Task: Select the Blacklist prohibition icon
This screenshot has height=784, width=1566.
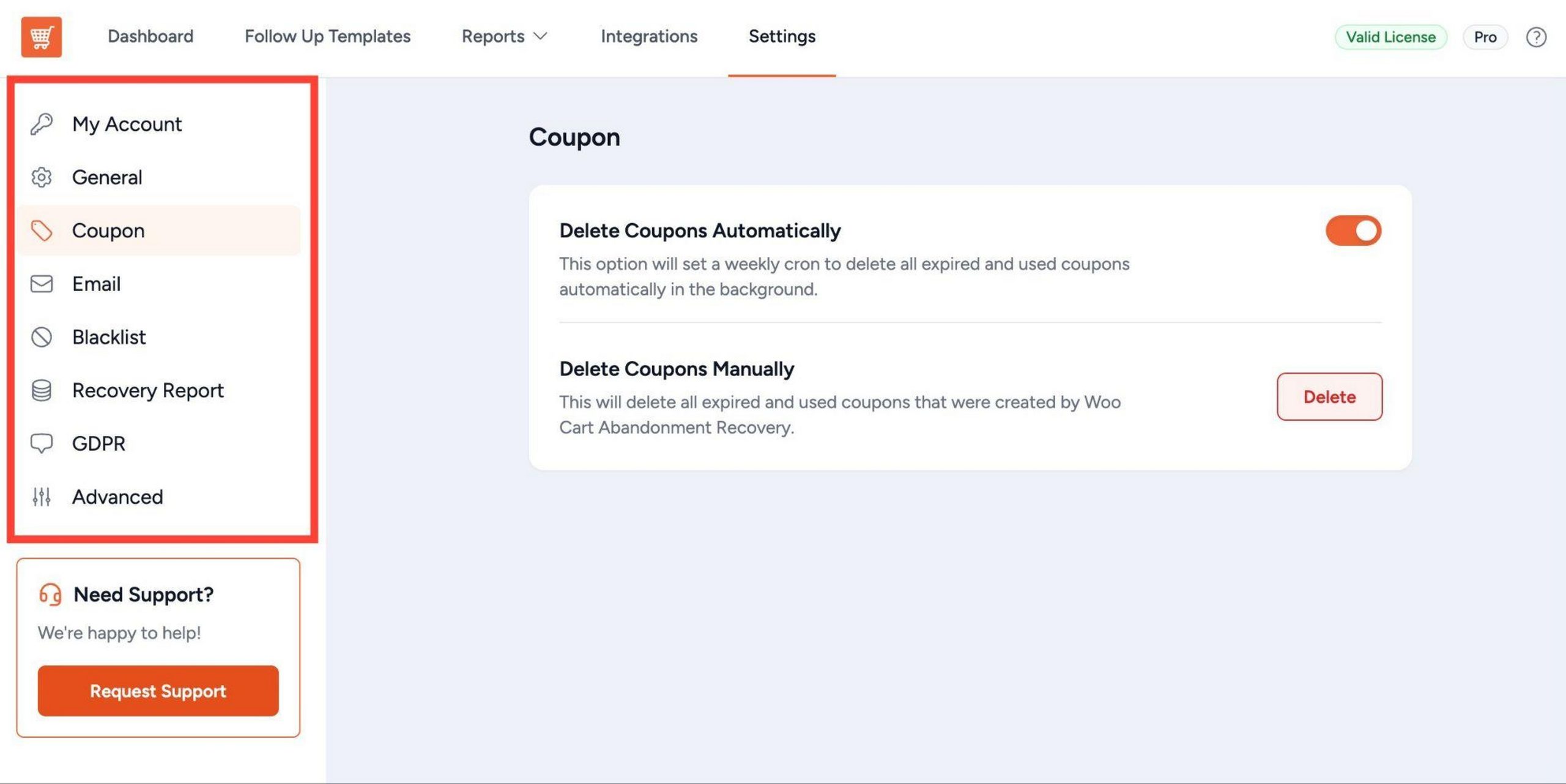Action: pyautogui.click(x=41, y=337)
